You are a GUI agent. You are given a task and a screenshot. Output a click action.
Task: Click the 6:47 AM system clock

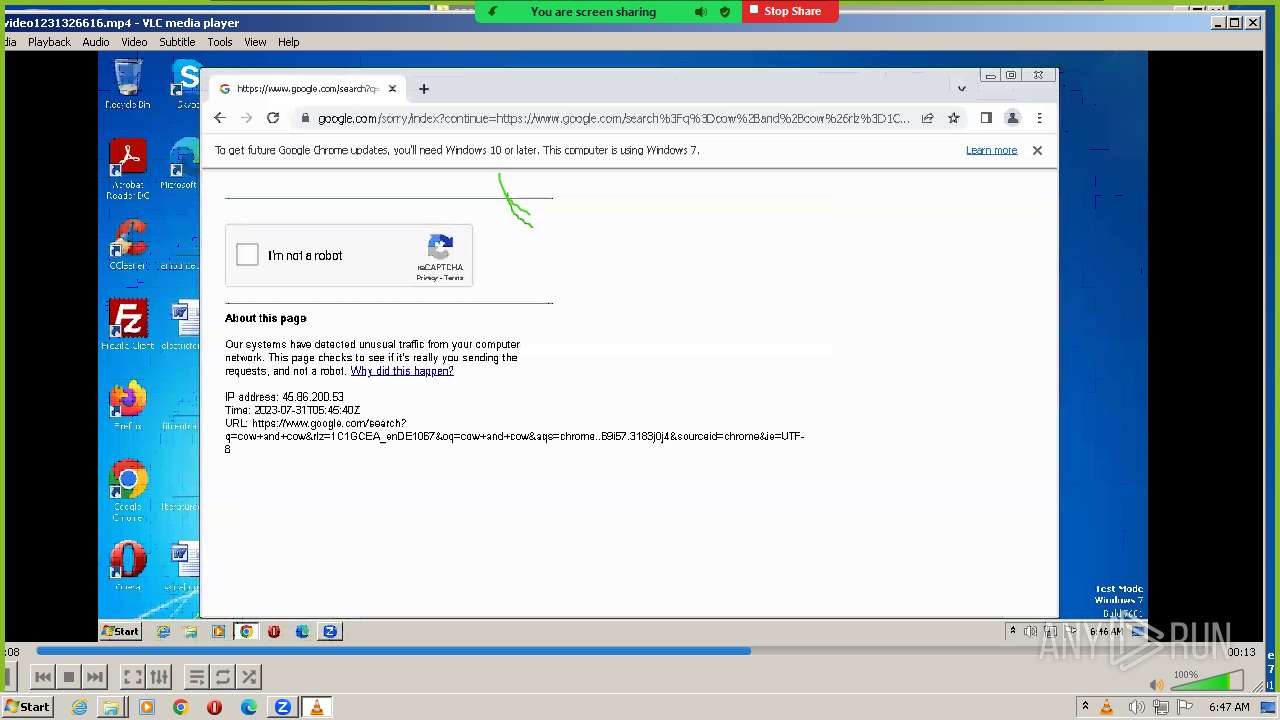pyautogui.click(x=1229, y=707)
